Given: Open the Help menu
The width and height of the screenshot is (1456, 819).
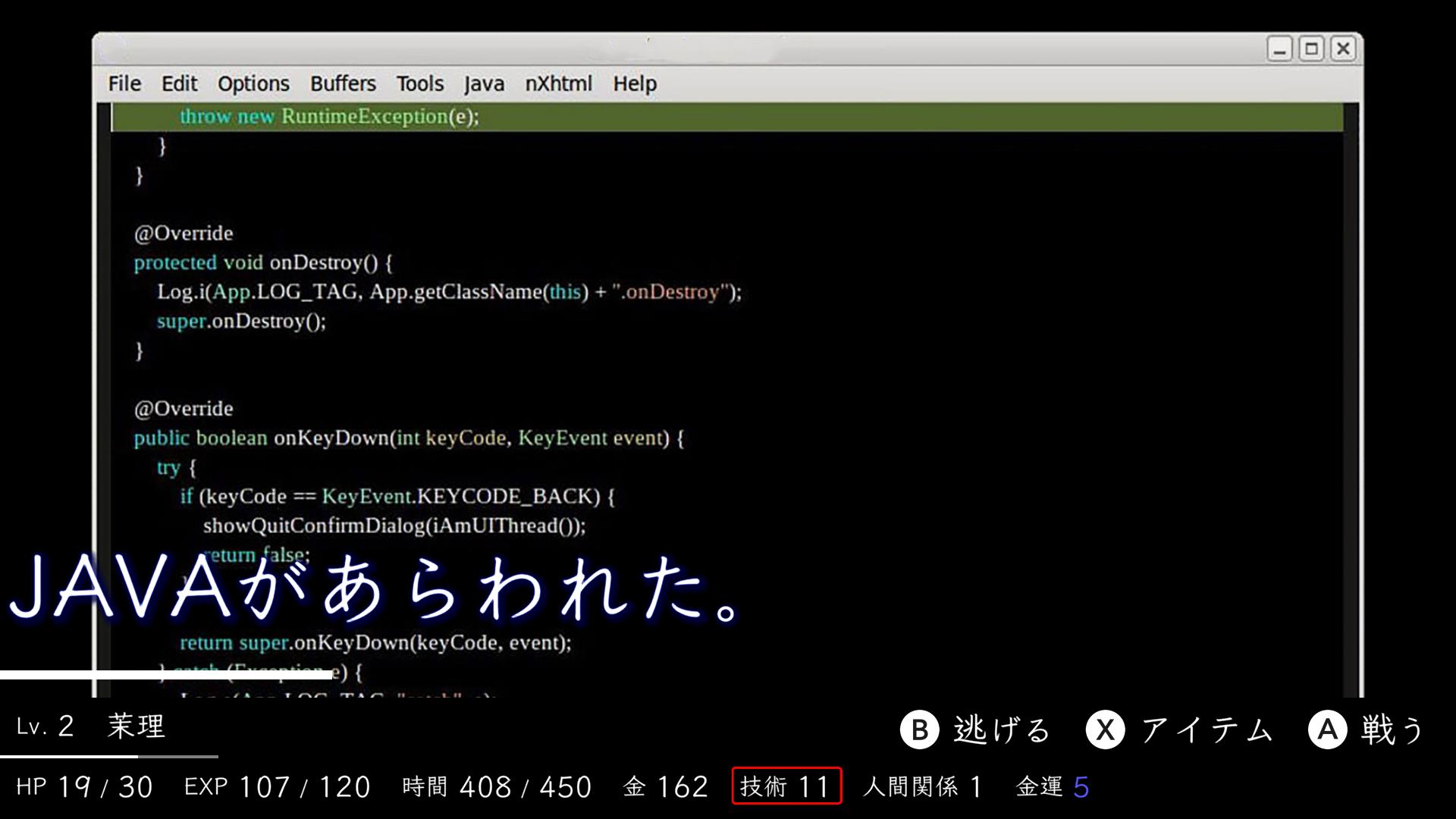Looking at the screenshot, I should pyautogui.click(x=634, y=83).
